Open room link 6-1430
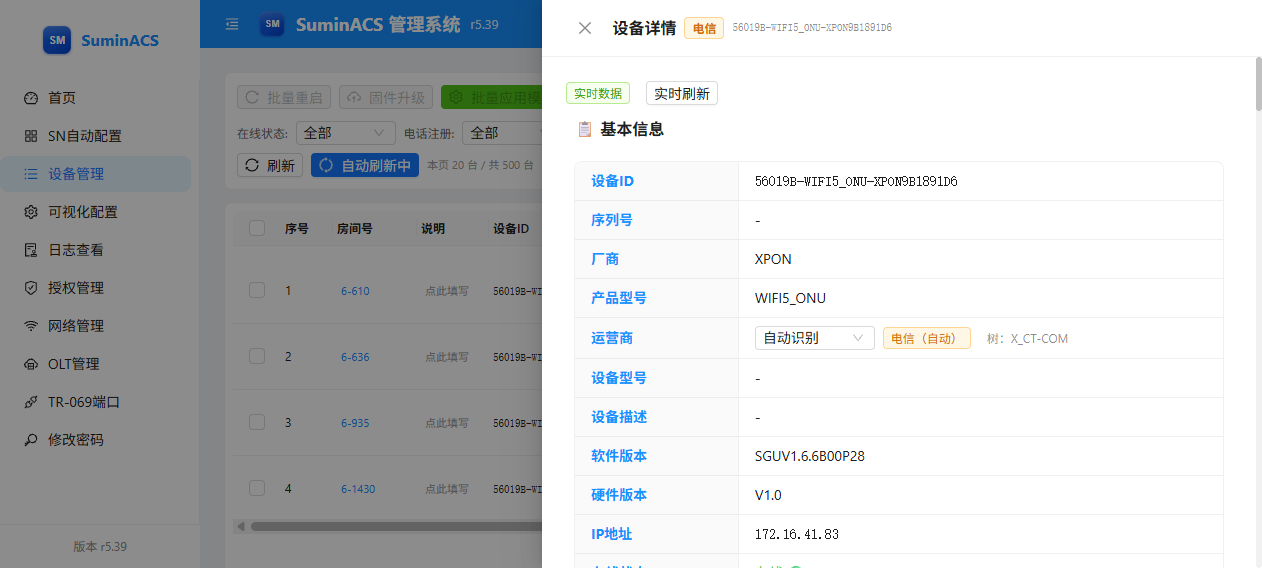 tap(358, 489)
